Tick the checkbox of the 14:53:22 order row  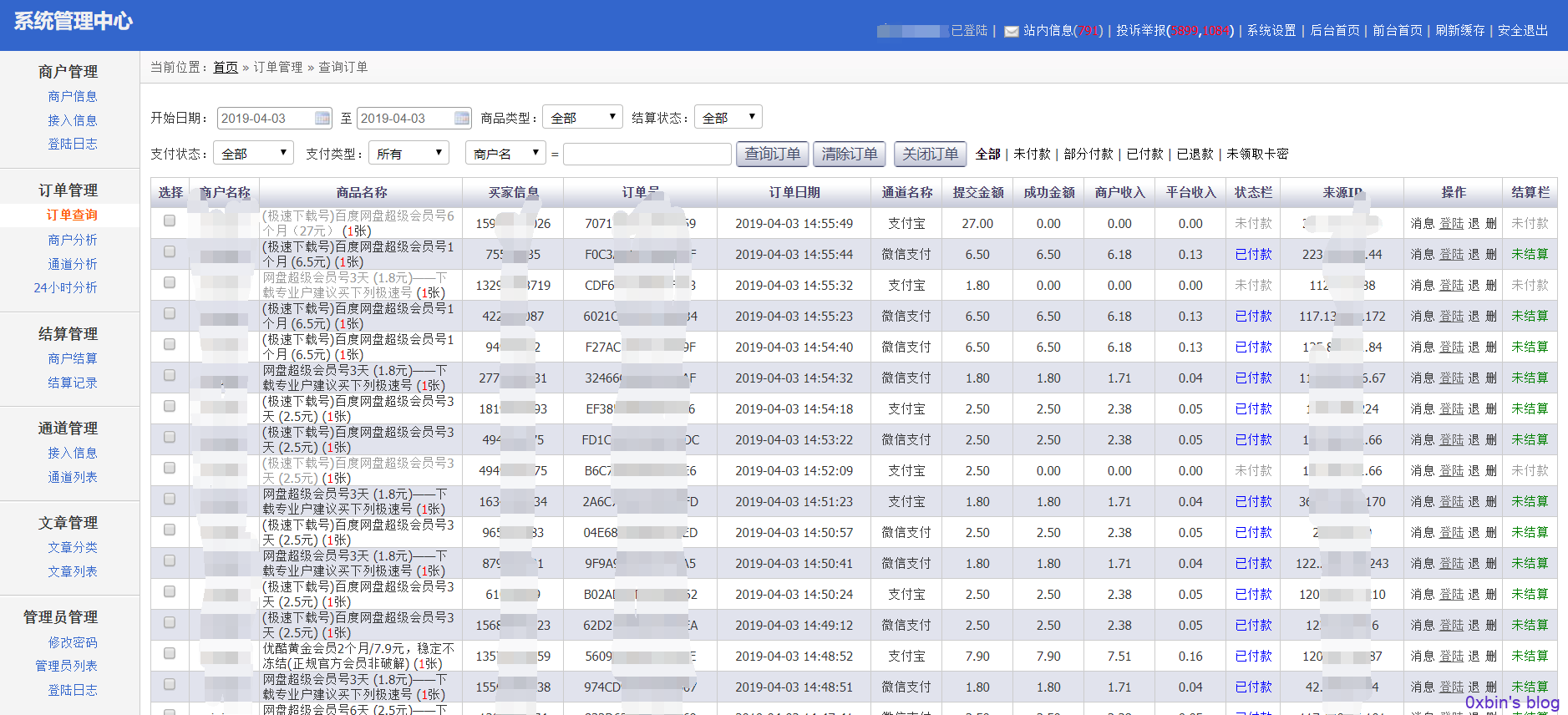pos(170,437)
